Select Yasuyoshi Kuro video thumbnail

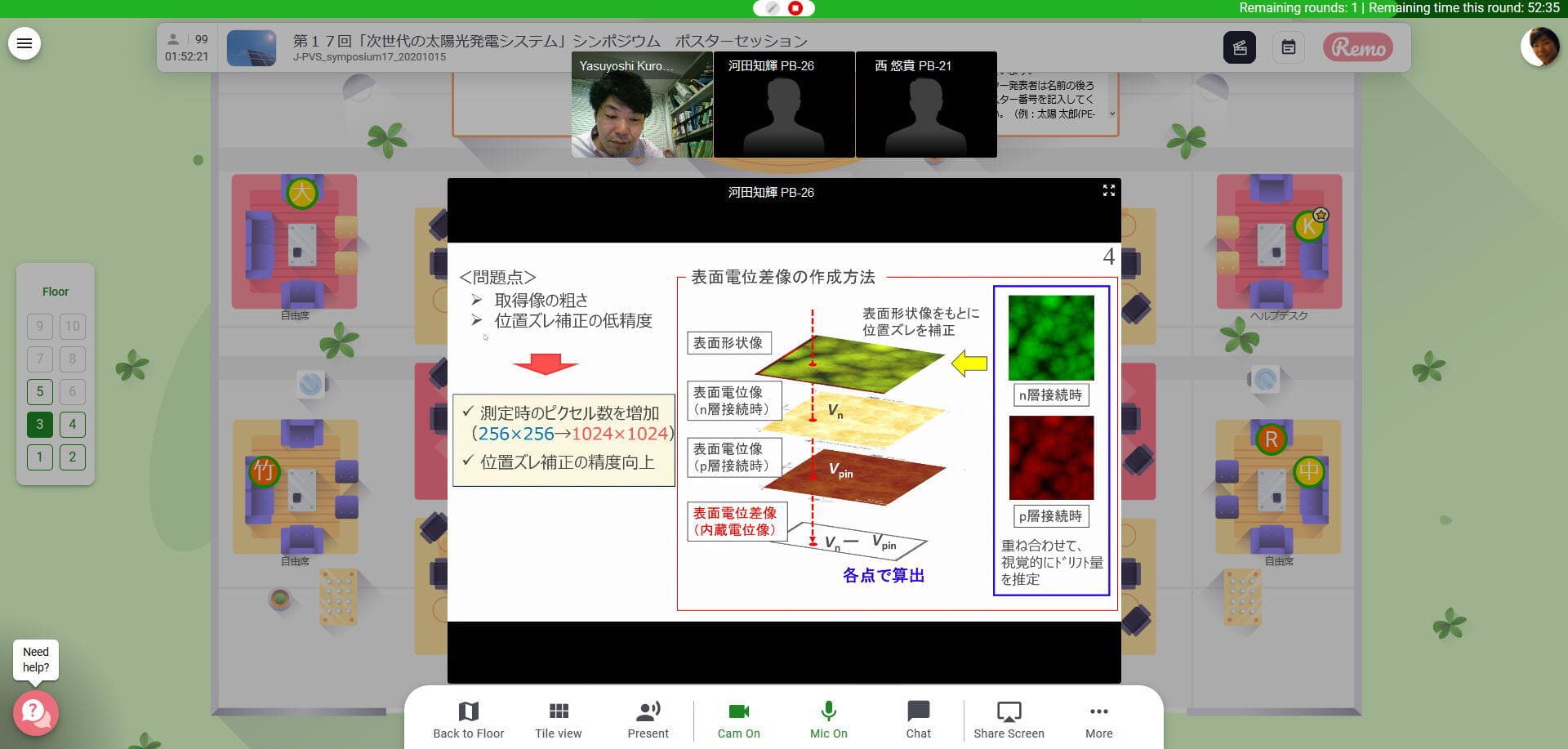coord(642,105)
